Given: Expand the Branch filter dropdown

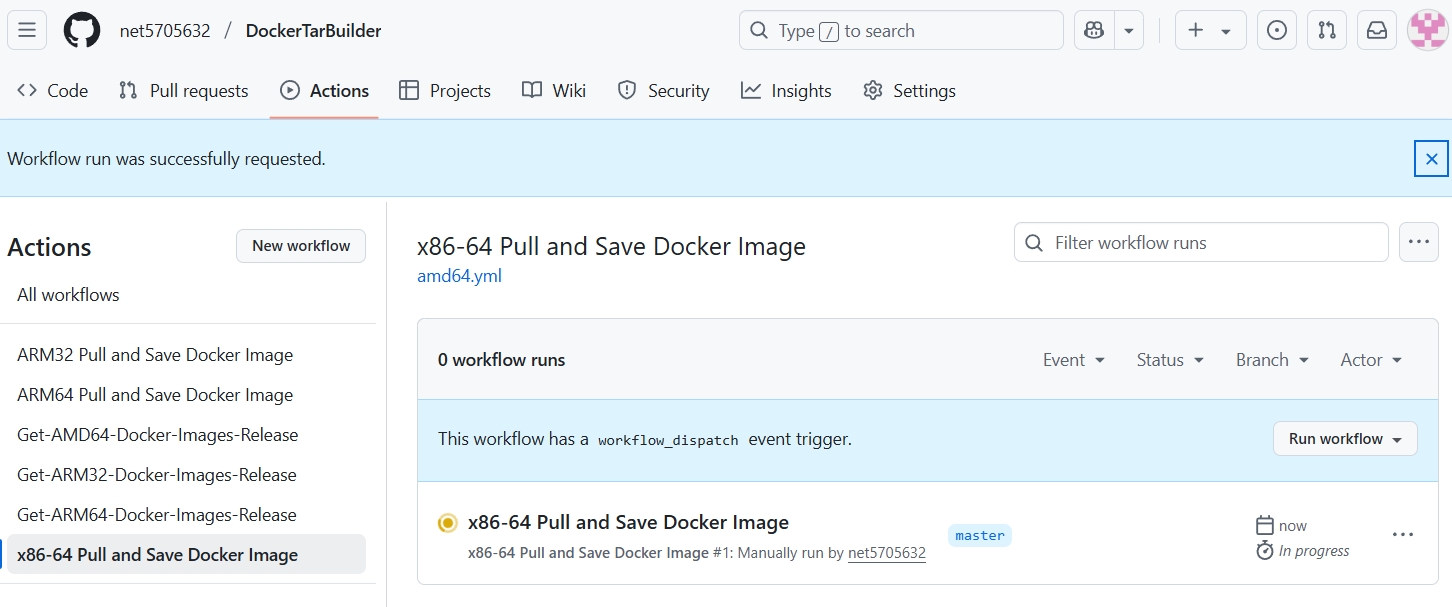Looking at the screenshot, I should click(x=1272, y=360).
